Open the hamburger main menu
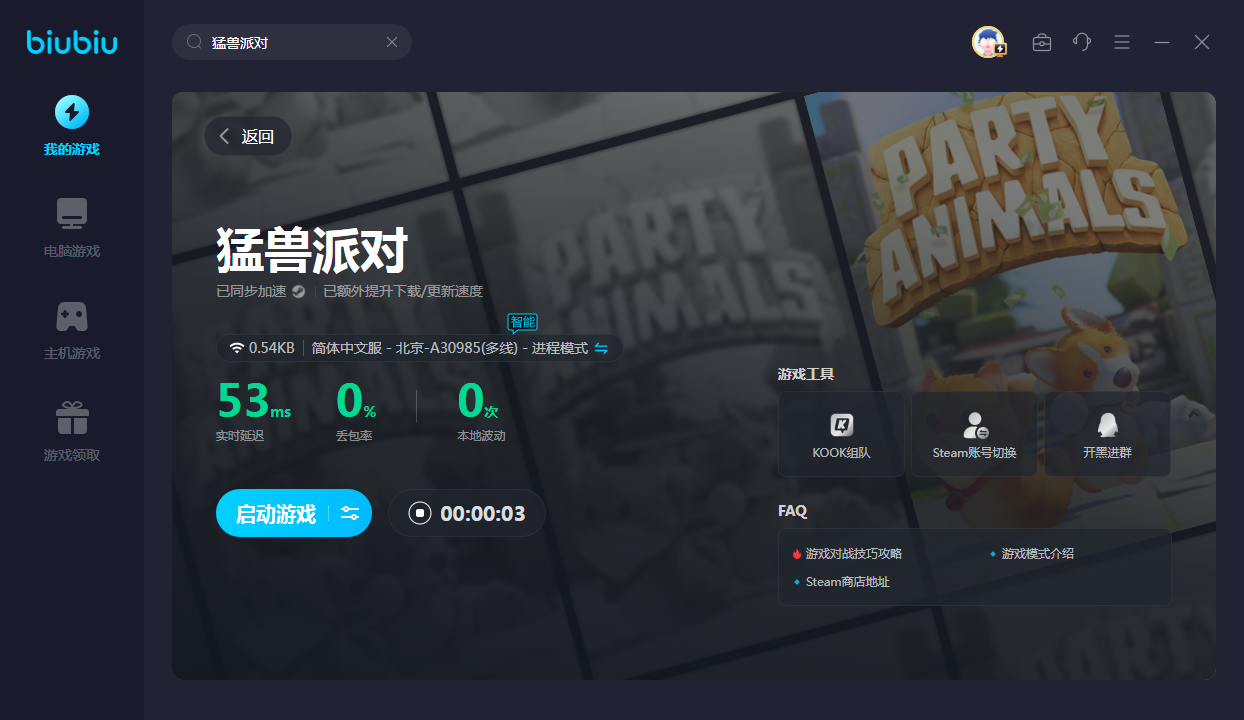Viewport: 1244px width, 720px height. (1122, 42)
